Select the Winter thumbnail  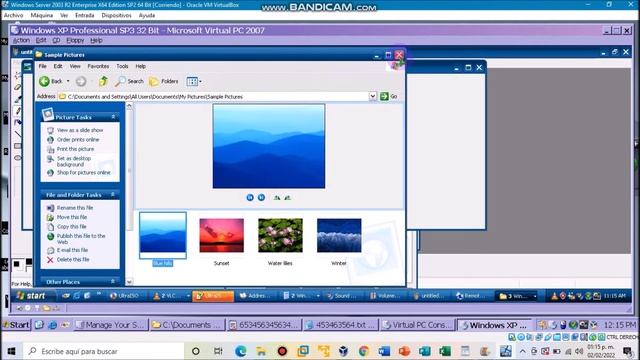[x=339, y=236]
